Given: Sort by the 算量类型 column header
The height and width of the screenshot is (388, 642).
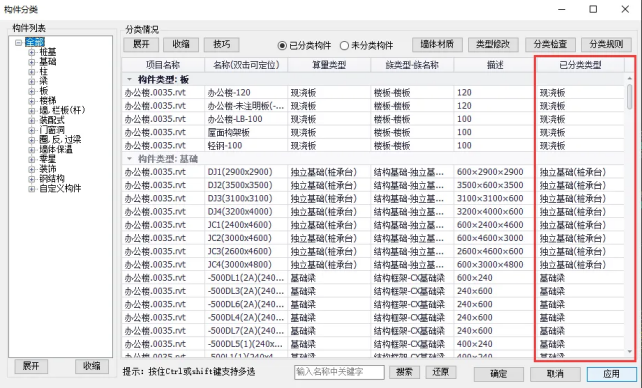Looking at the screenshot, I should pyautogui.click(x=329, y=65).
